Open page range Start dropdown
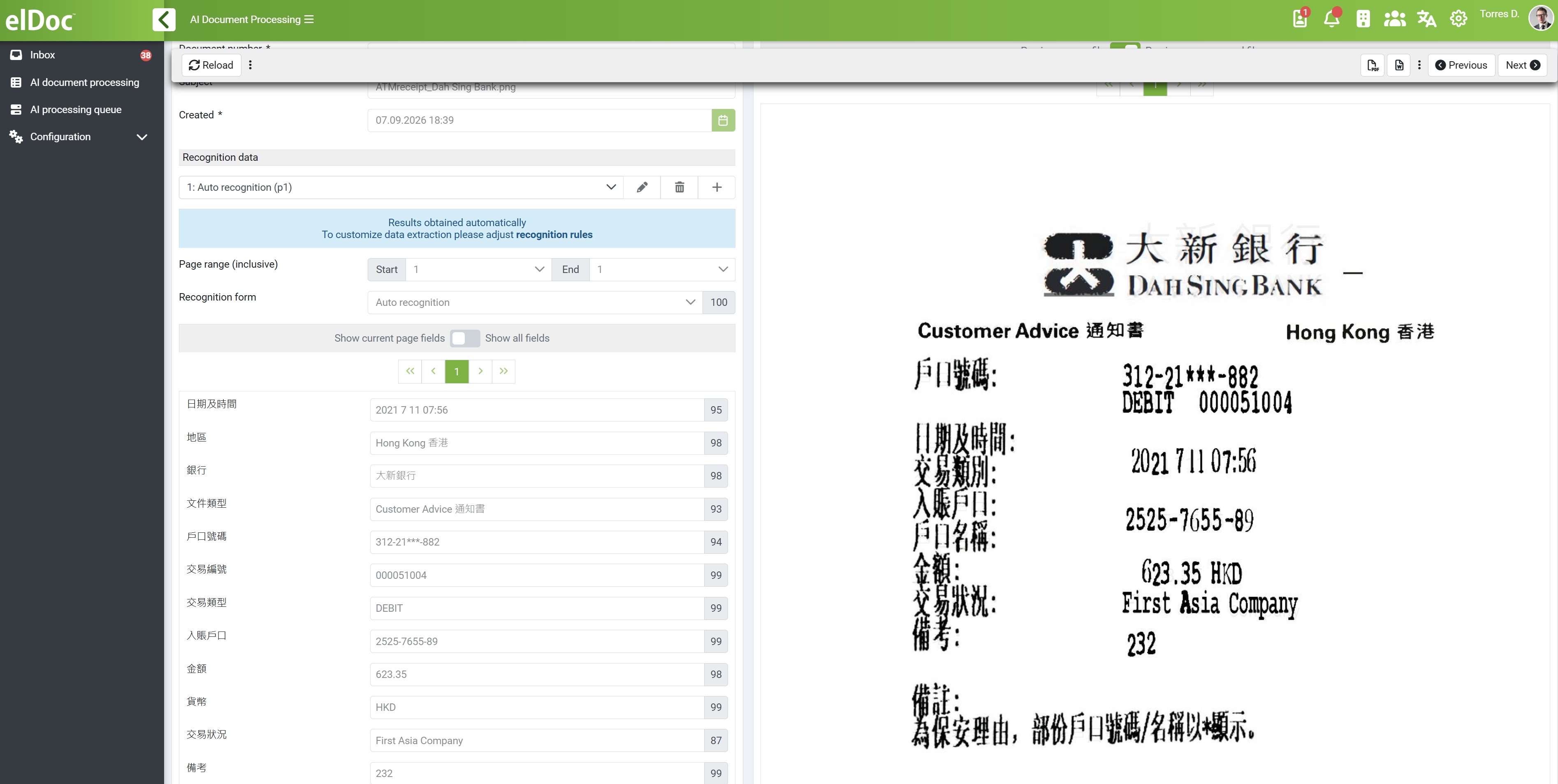This screenshot has width=1558, height=784. (478, 270)
